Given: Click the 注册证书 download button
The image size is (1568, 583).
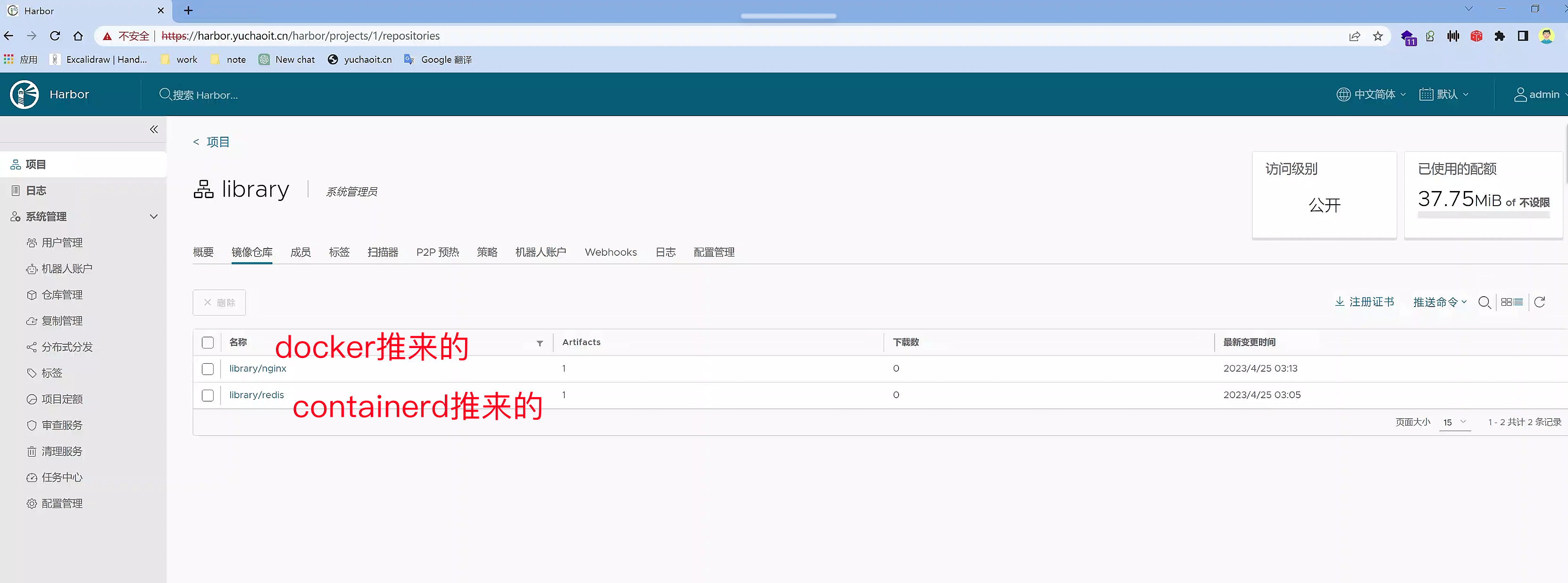Looking at the screenshot, I should [x=1364, y=302].
